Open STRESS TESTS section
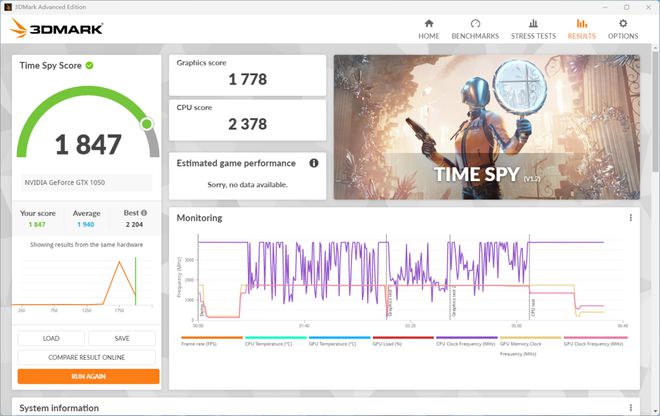This screenshot has height=416, width=660. click(x=533, y=29)
